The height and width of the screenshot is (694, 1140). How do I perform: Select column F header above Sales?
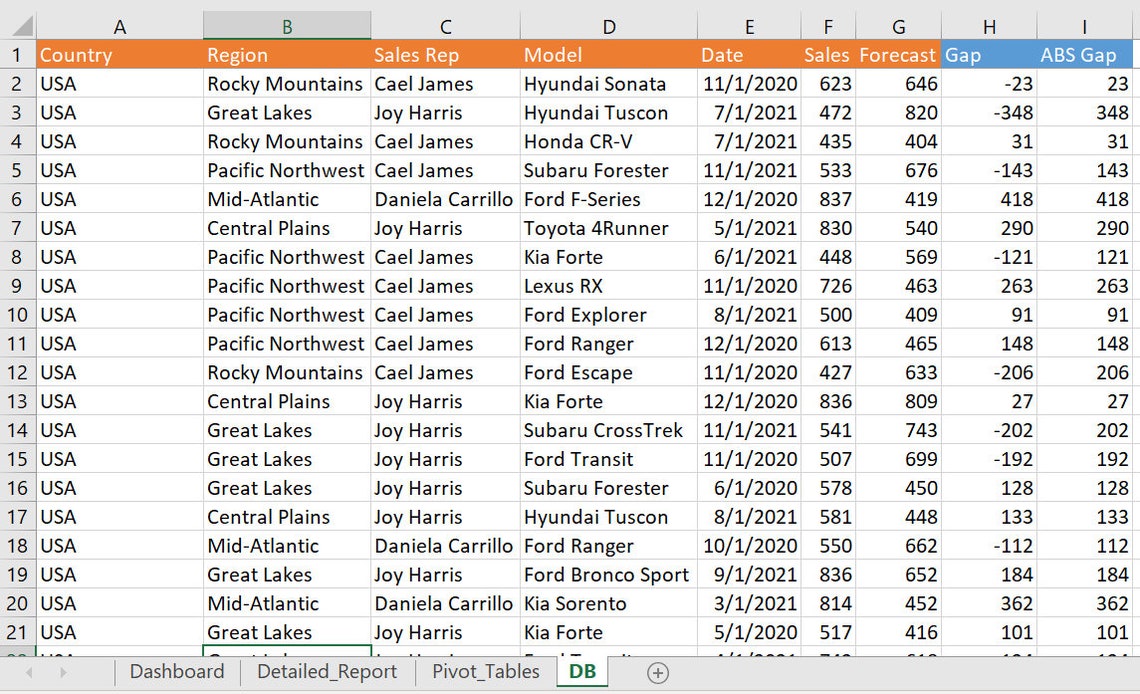click(x=827, y=25)
